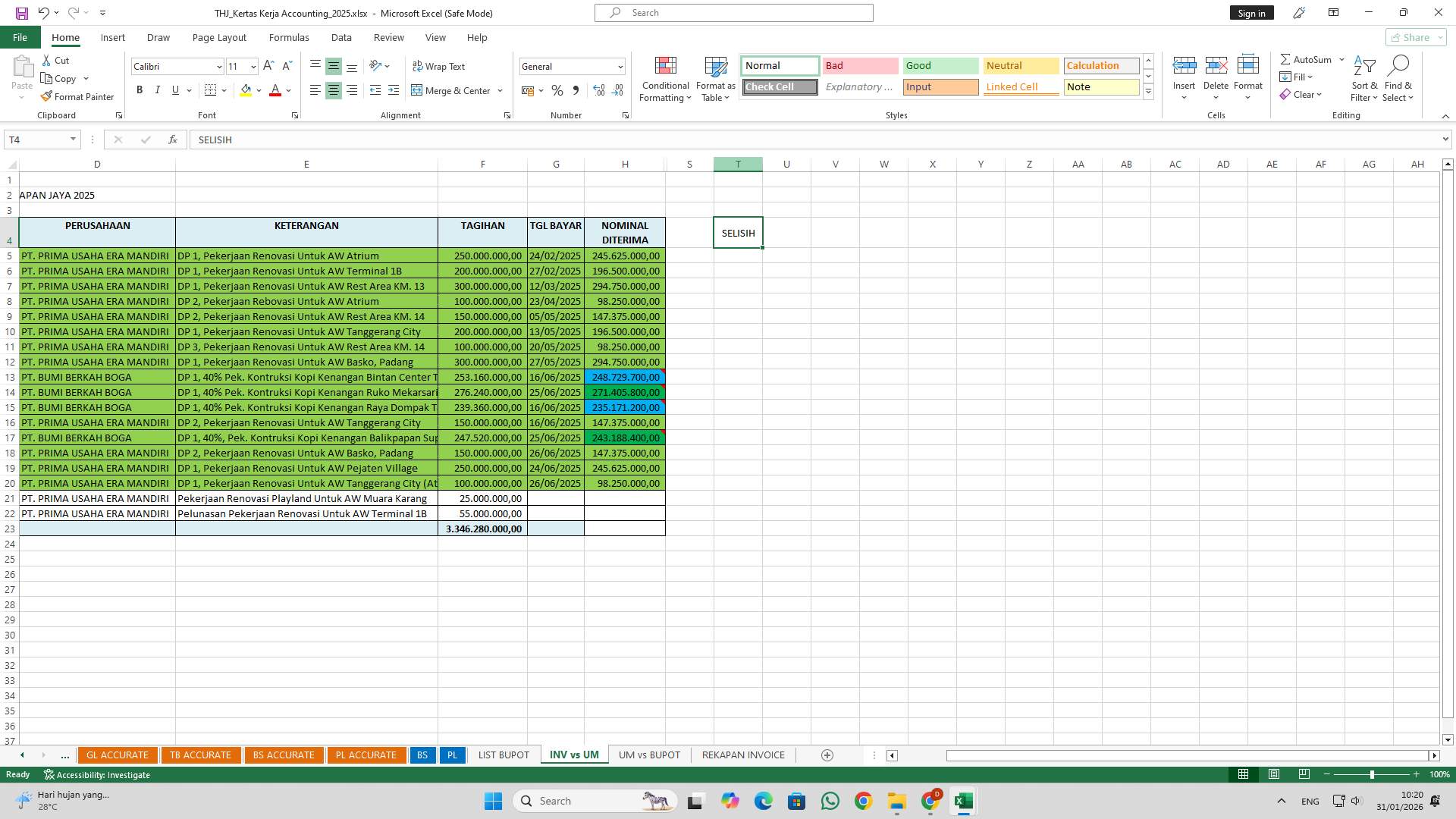Image resolution: width=1456 pixels, height=819 pixels.
Task: Toggle Italic formatting
Action: (x=158, y=90)
